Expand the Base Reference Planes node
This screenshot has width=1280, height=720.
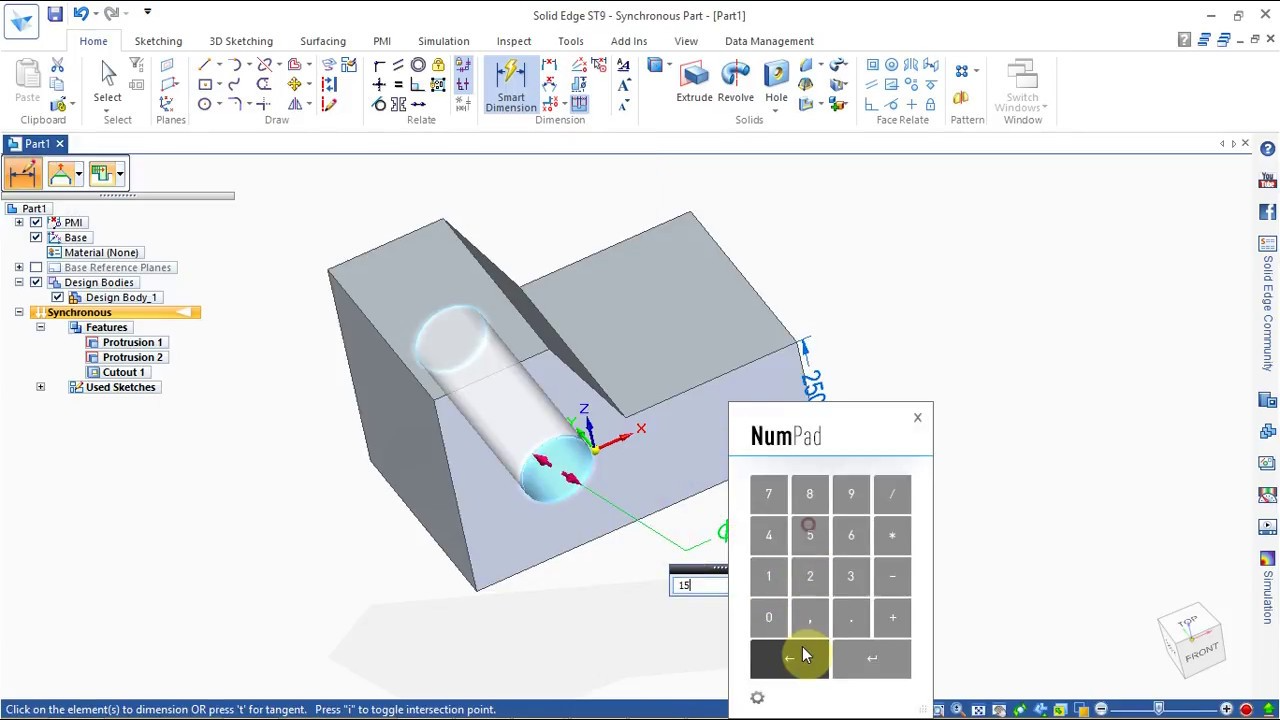click(x=19, y=267)
